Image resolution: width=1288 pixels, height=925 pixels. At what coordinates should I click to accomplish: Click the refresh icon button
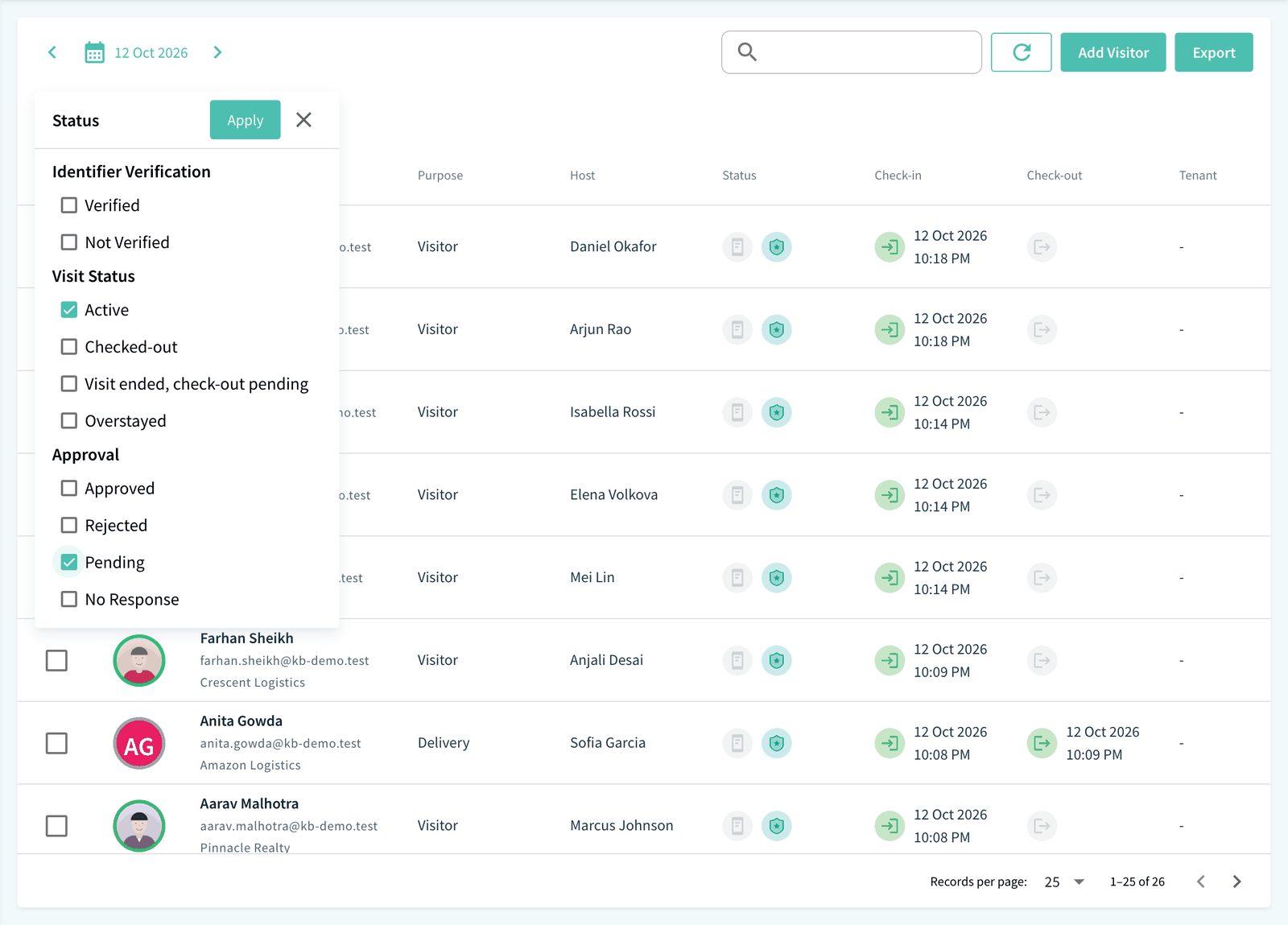(1022, 52)
